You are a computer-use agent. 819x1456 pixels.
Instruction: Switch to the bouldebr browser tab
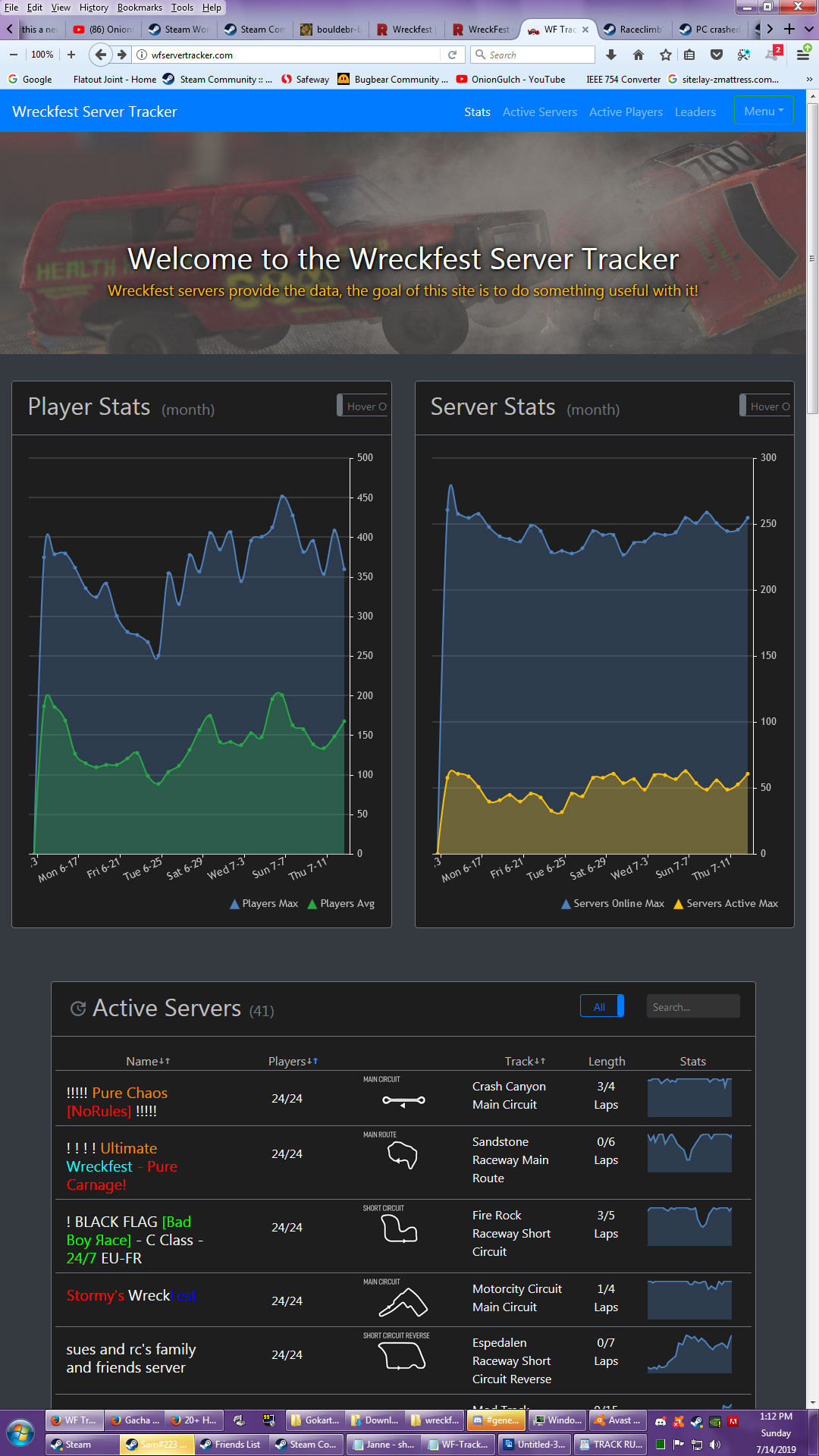331,29
